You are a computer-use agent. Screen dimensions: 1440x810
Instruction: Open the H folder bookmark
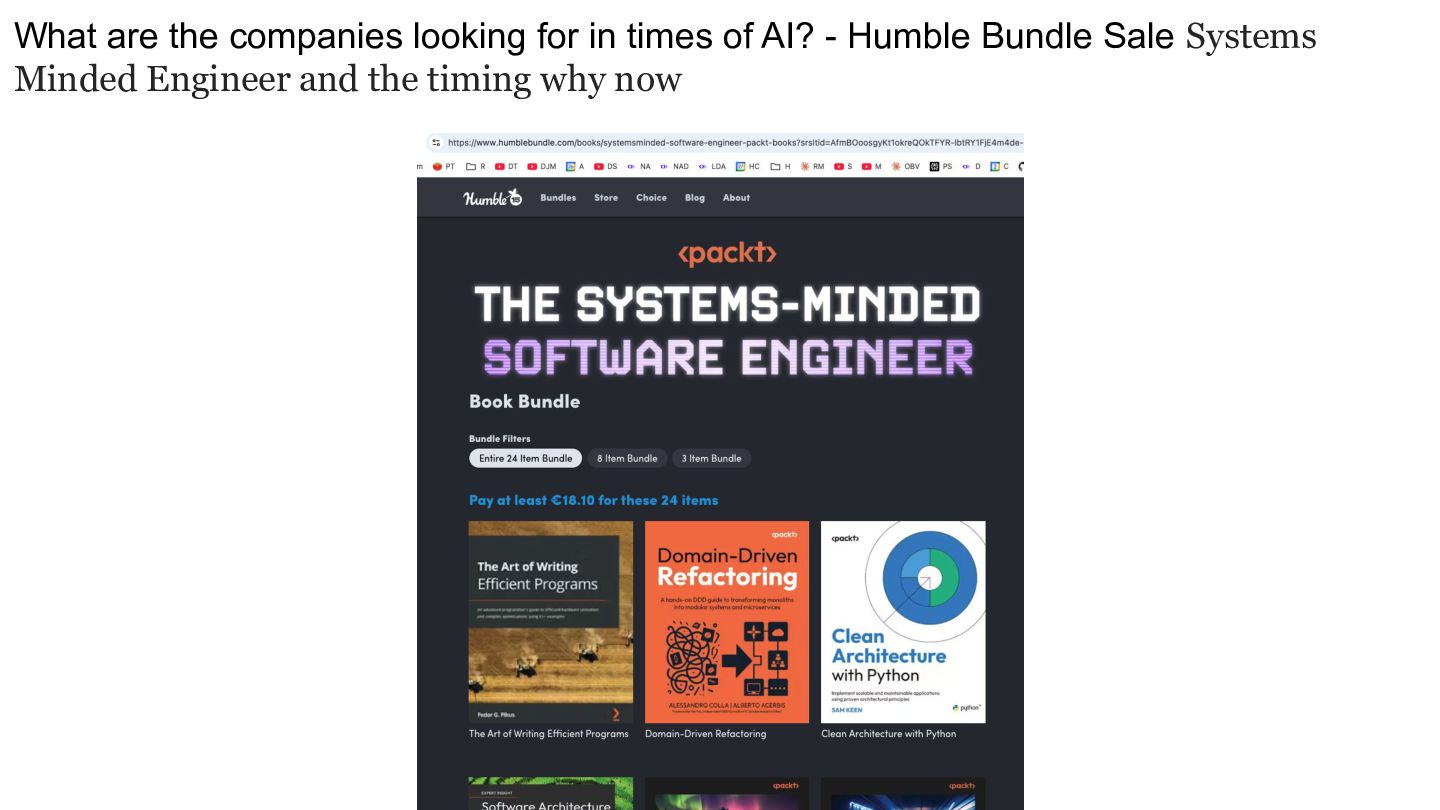click(780, 167)
